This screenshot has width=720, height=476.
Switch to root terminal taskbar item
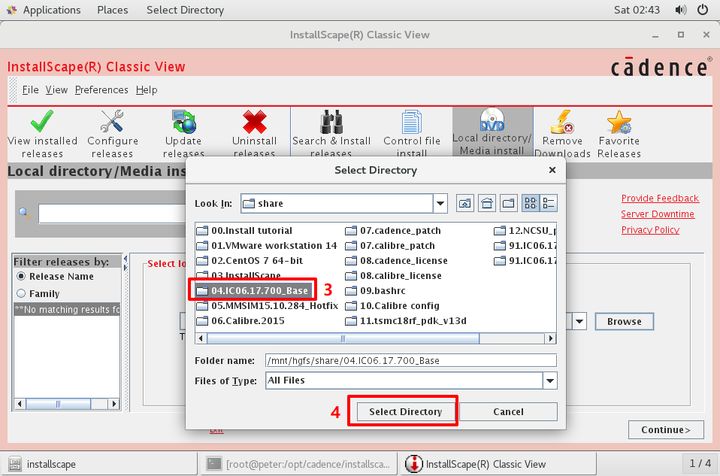point(298,464)
